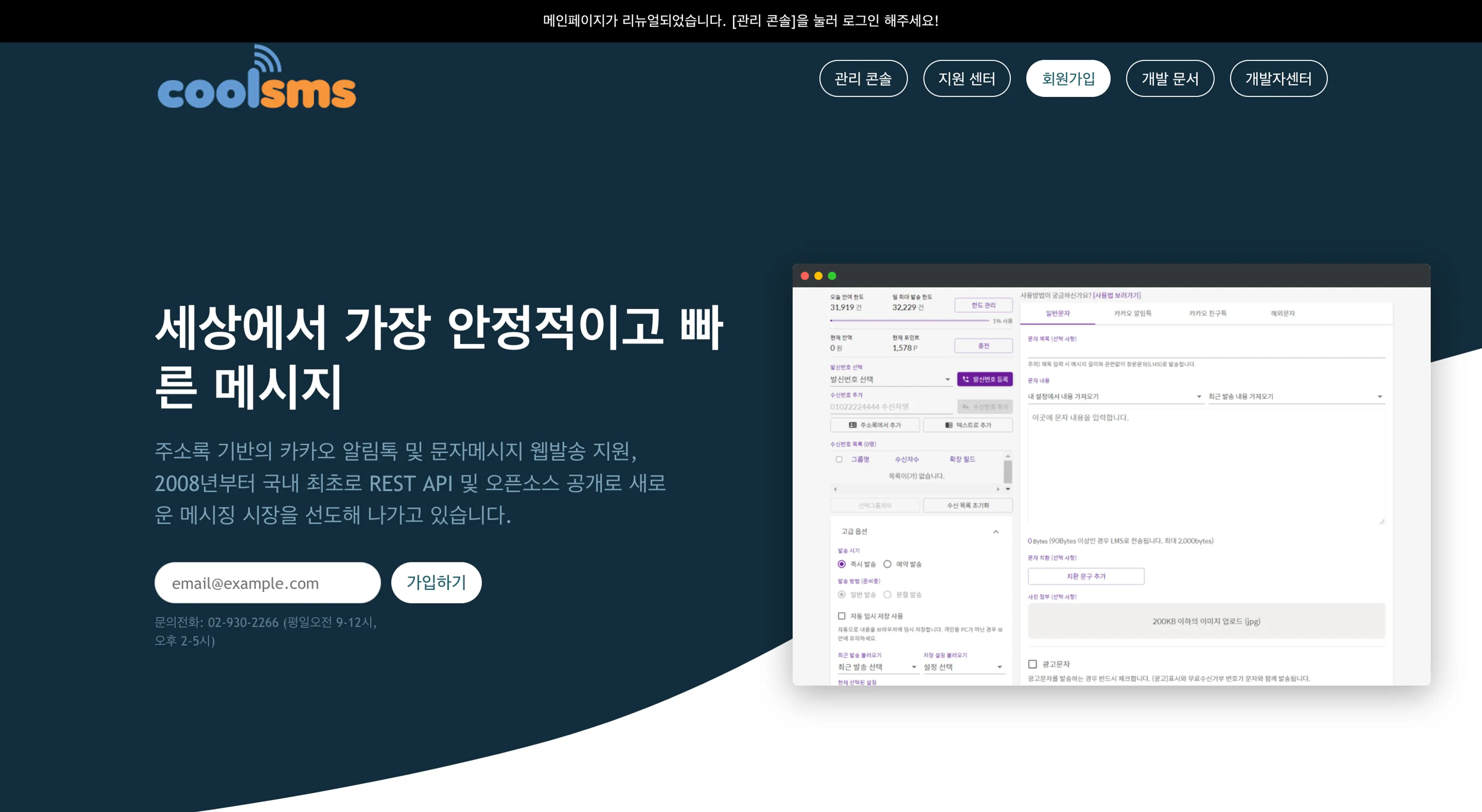Image resolution: width=1482 pixels, height=812 pixels.
Task: Tick the select-all checkbox beside 그룹명
Action: click(839, 459)
